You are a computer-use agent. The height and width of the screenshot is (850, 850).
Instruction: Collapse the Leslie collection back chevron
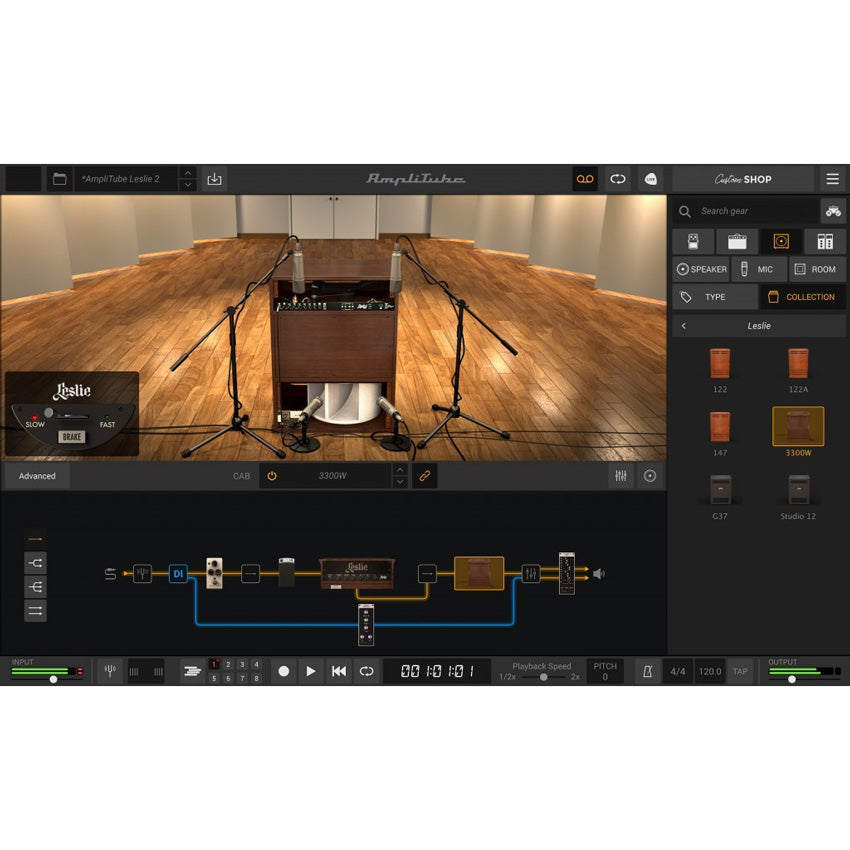coord(684,326)
